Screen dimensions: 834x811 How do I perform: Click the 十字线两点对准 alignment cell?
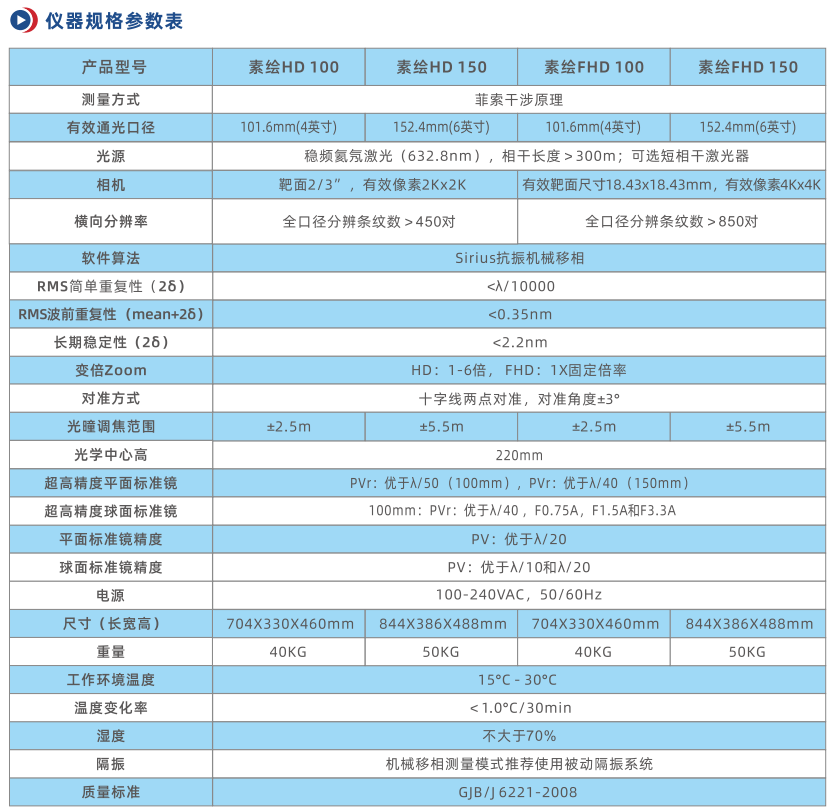point(518,398)
